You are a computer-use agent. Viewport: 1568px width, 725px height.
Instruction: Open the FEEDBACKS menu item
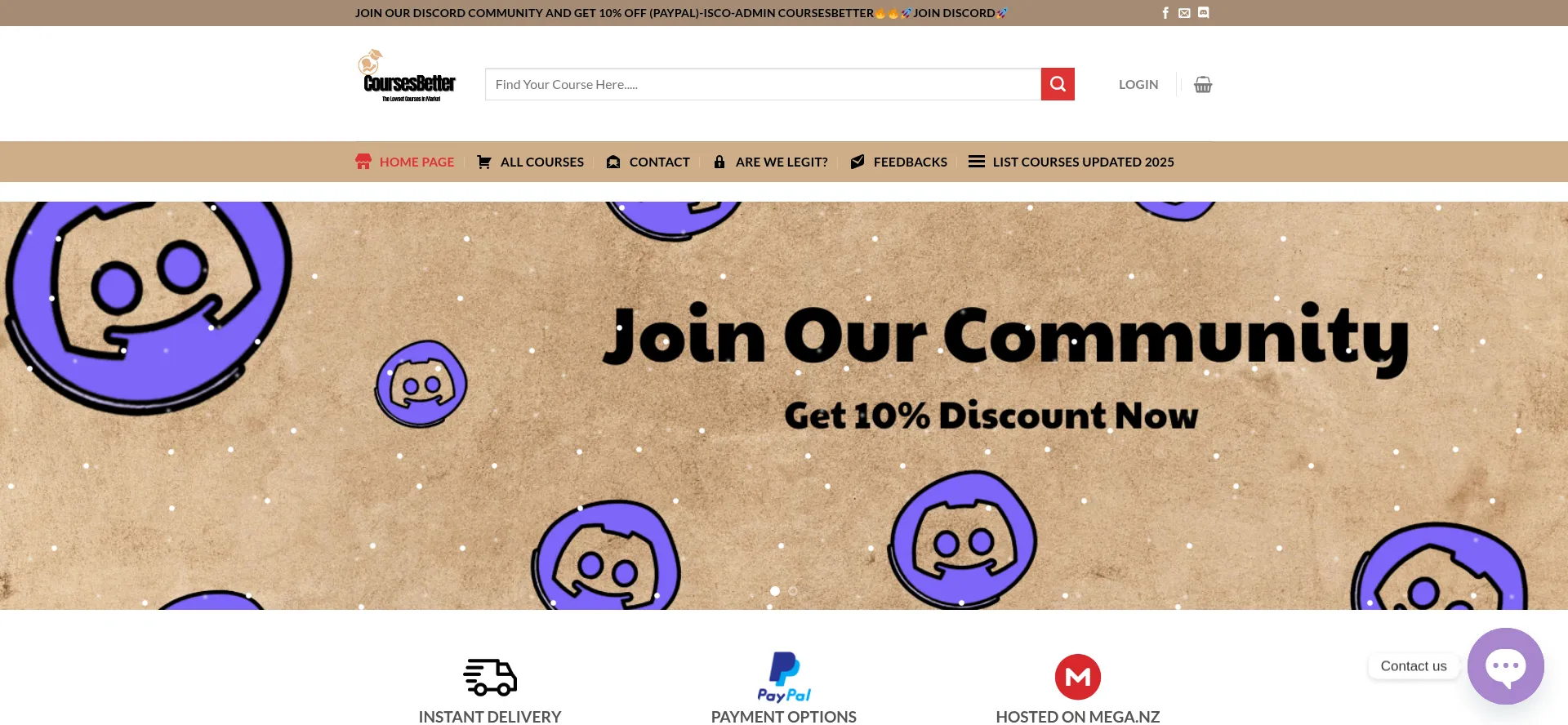[898, 162]
